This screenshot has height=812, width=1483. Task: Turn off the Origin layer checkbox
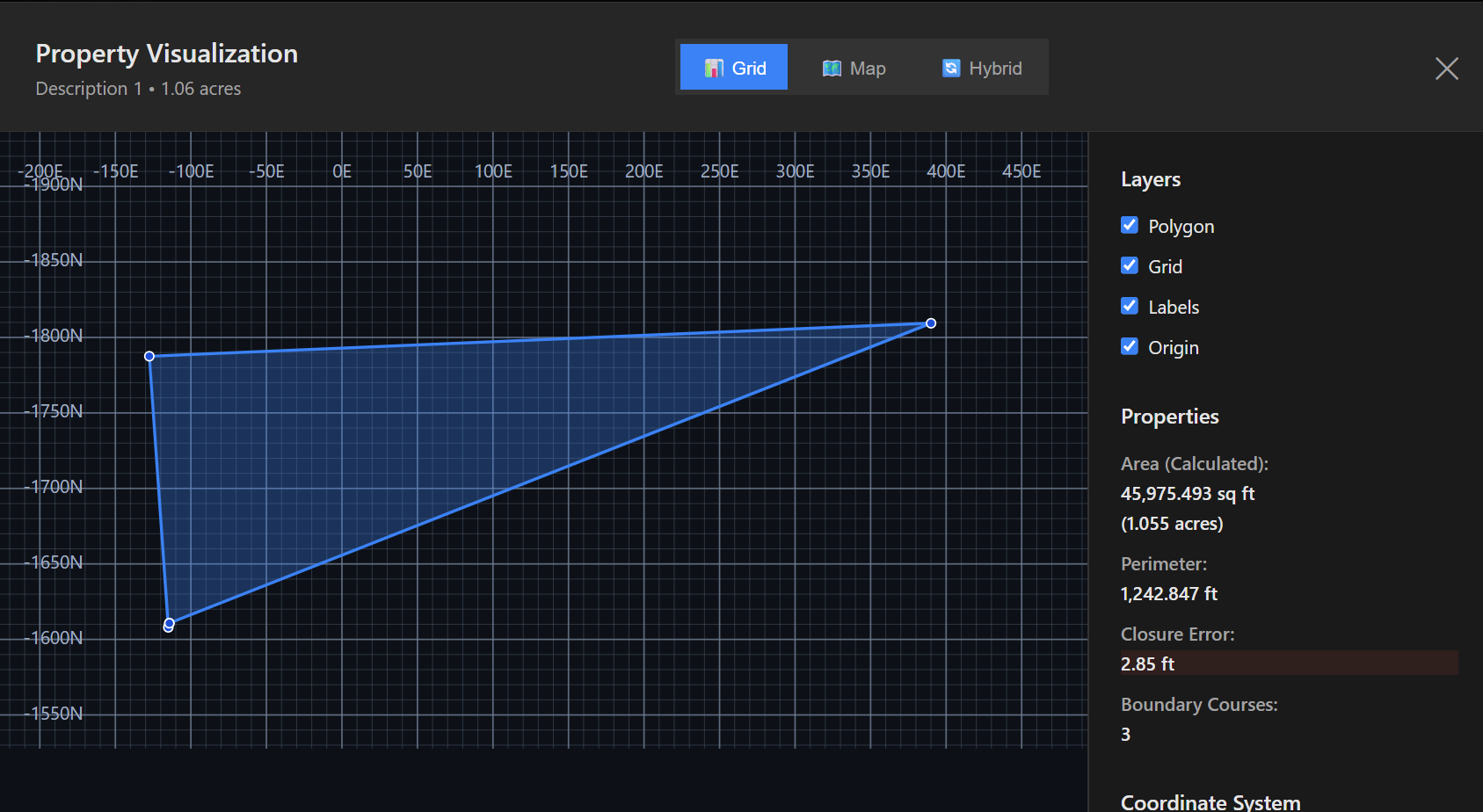(1130, 347)
